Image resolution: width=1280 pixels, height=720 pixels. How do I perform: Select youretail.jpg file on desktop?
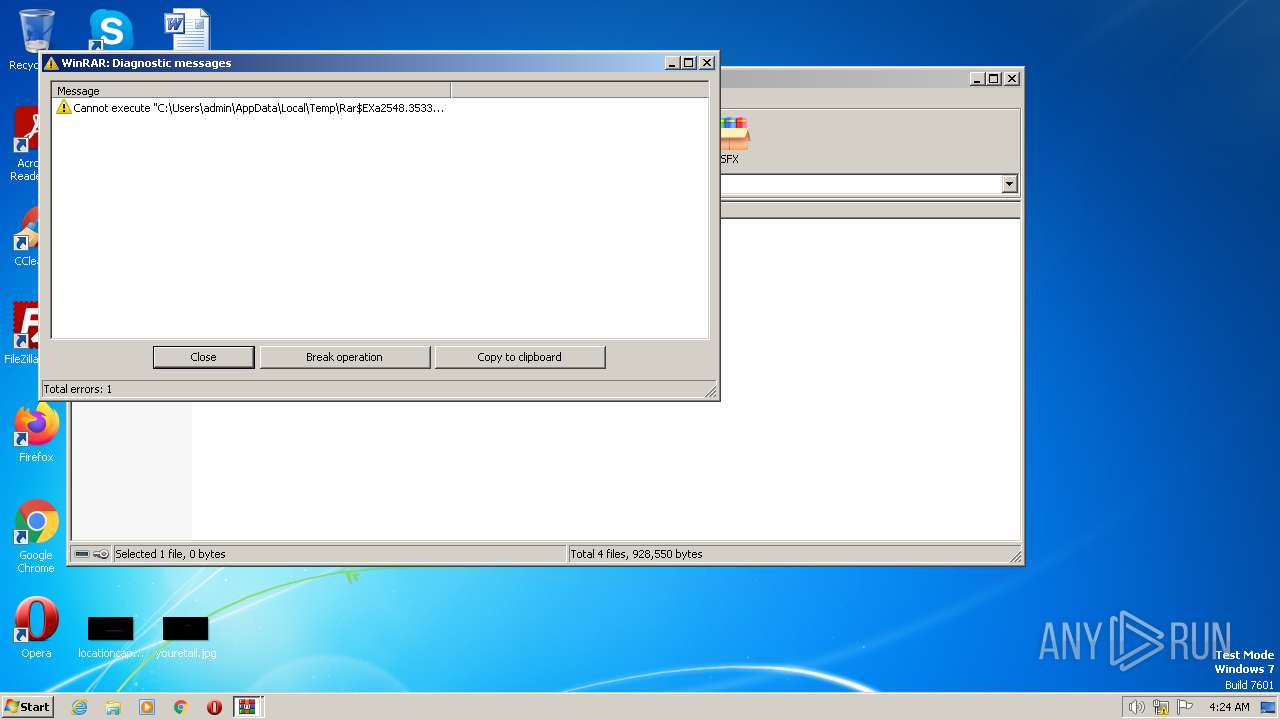coord(186,637)
